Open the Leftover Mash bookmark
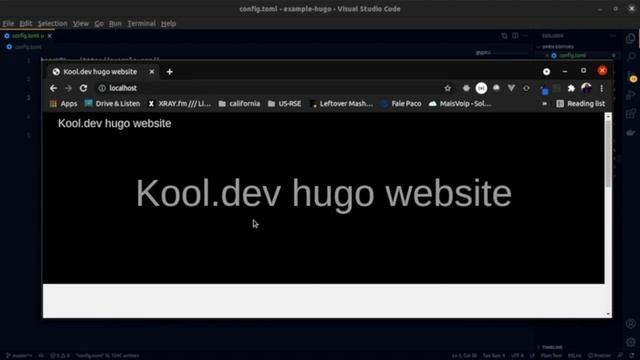 341,104
